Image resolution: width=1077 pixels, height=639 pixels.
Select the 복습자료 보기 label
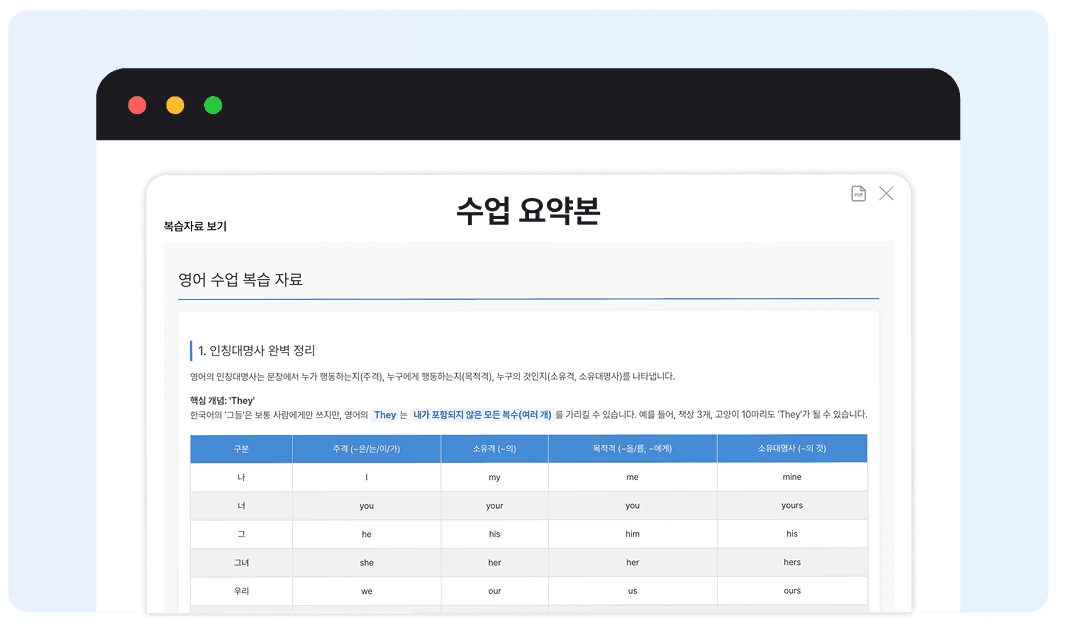coord(195,227)
